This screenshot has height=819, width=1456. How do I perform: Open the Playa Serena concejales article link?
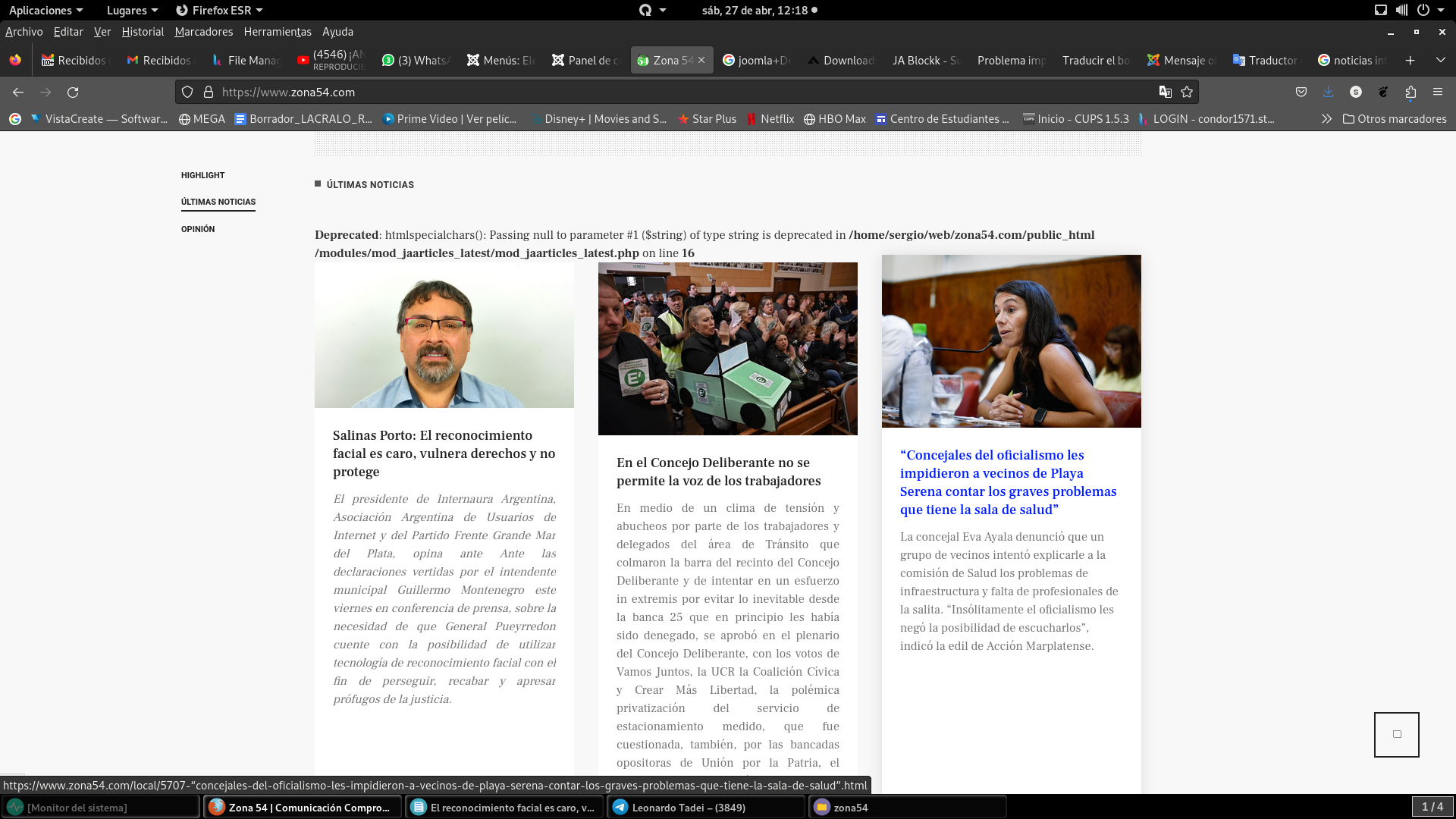[1008, 482]
